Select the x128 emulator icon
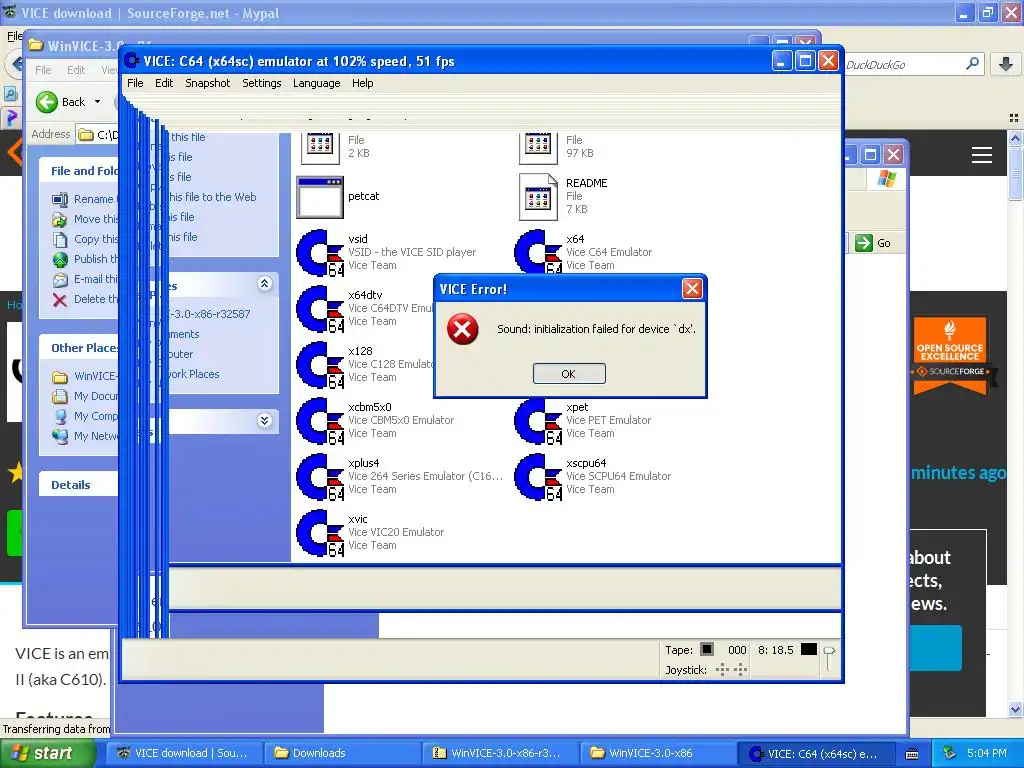1024x768 pixels. click(x=320, y=364)
